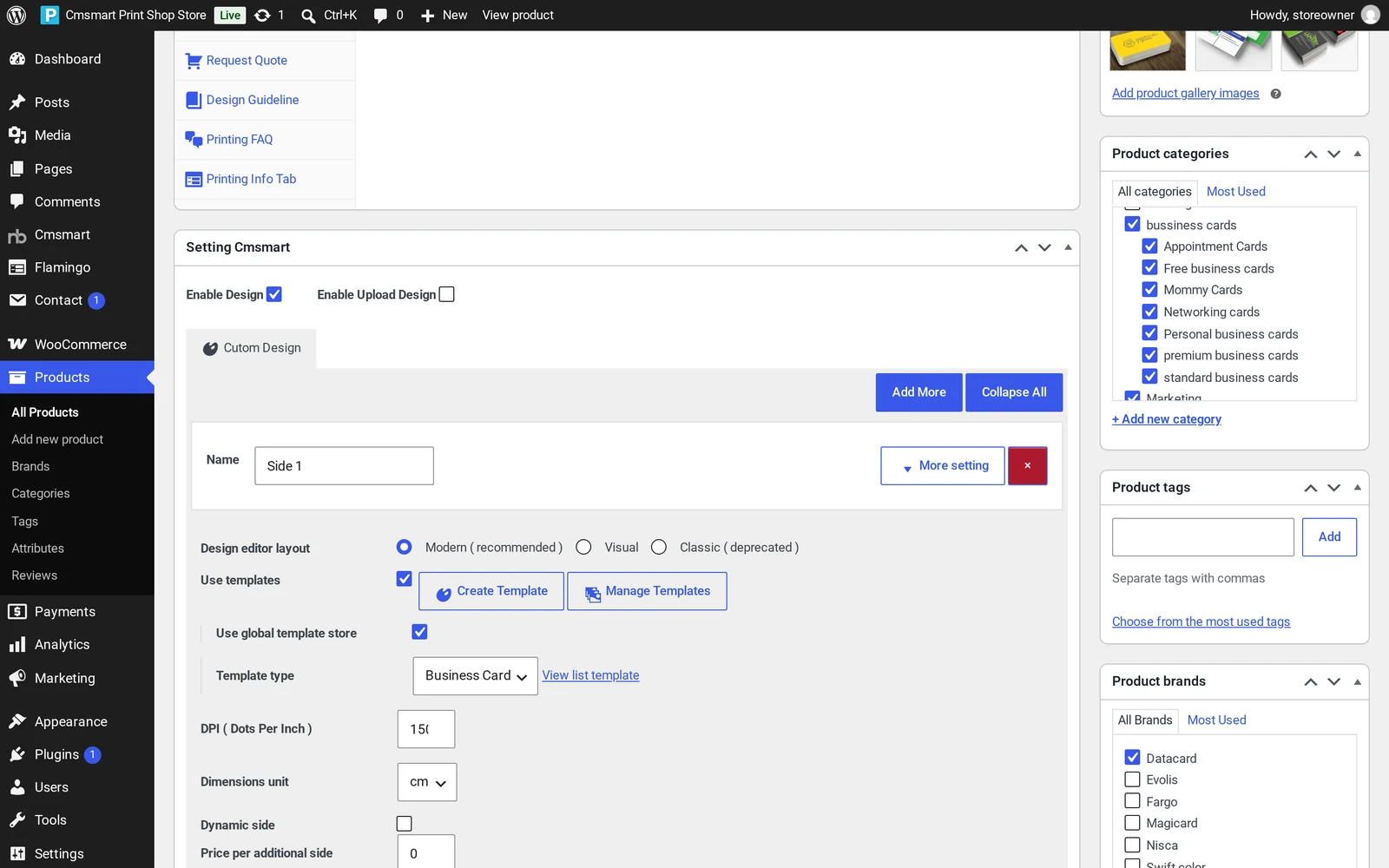This screenshot has height=868, width=1389.
Task: Open the WordPress logo menu
Action: pyautogui.click(x=16, y=15)
